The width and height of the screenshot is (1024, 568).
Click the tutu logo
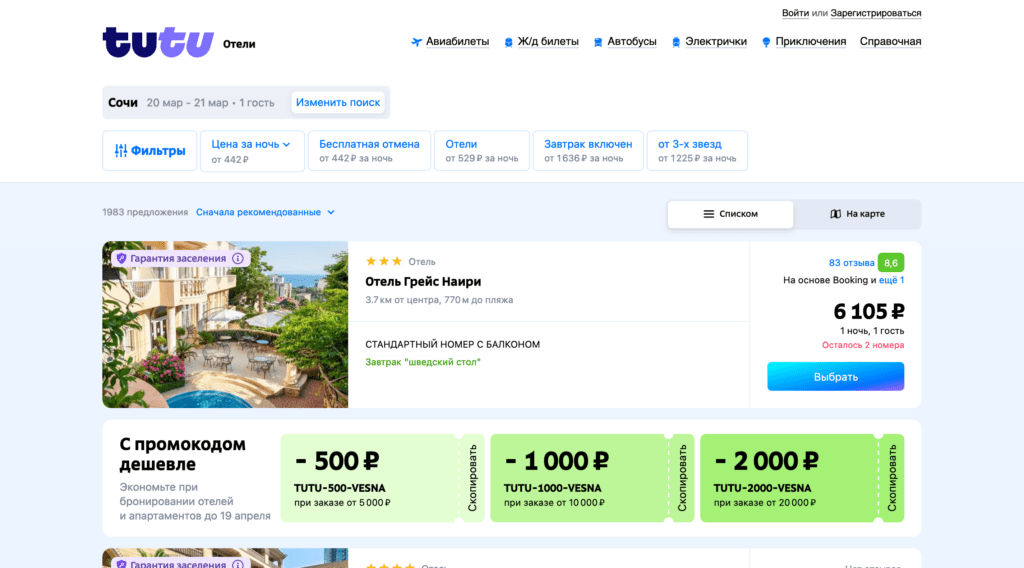tap(158, 42)
